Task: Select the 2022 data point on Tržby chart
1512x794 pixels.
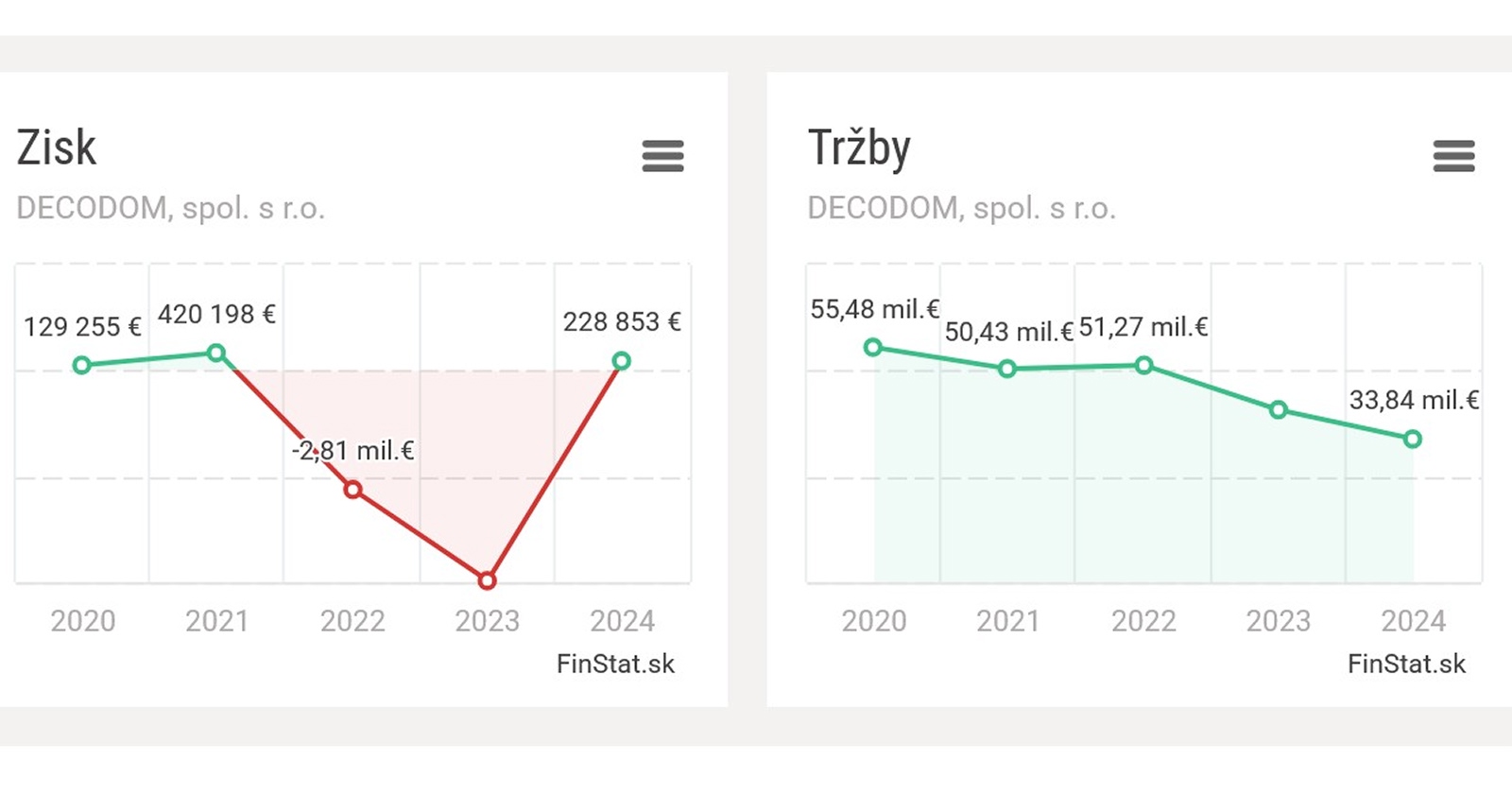Action: tap(1143, 365)
